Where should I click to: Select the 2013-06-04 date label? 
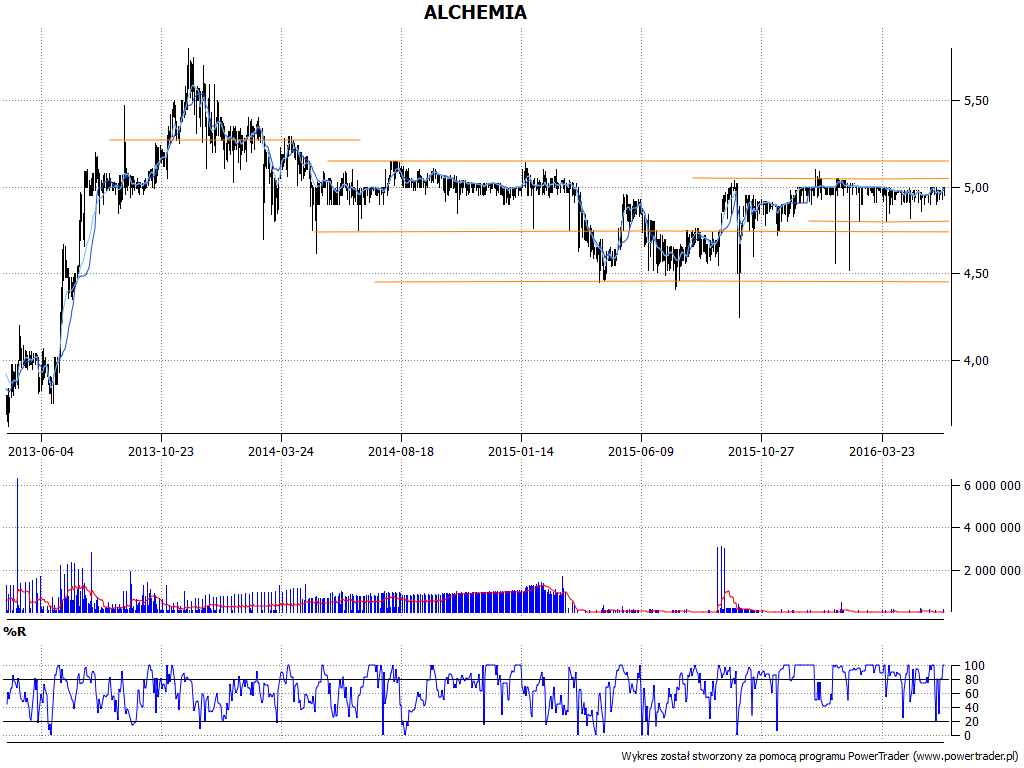click(40, 451)
